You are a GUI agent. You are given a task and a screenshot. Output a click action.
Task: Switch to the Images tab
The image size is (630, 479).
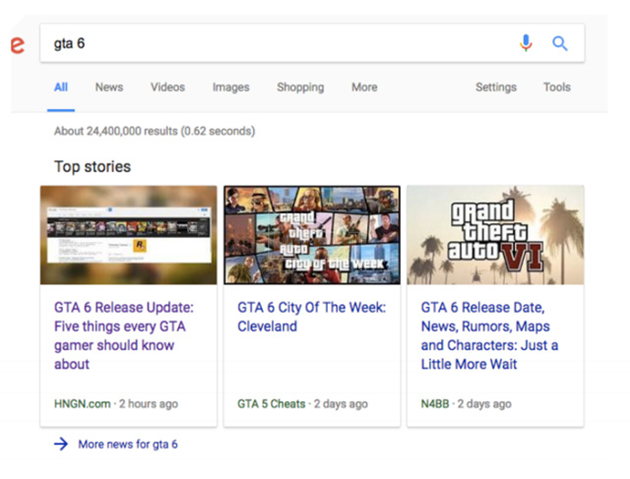[231, 87]
